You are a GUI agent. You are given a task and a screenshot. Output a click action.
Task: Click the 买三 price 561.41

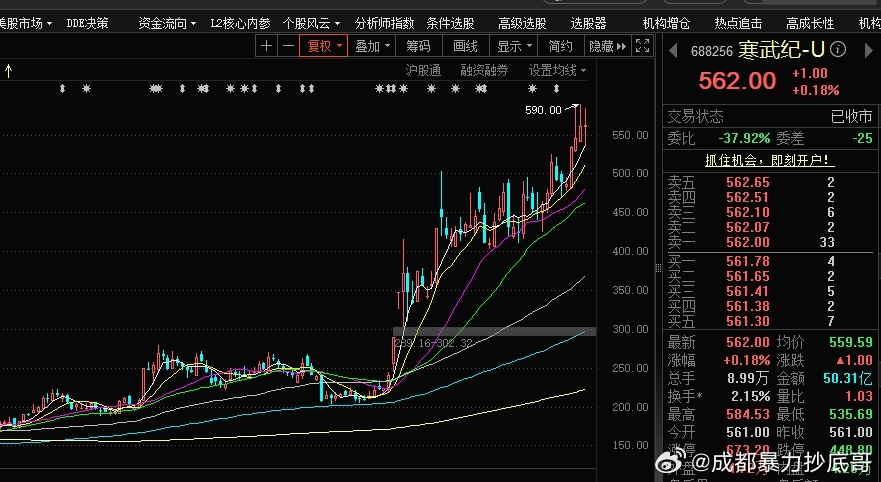747,292
